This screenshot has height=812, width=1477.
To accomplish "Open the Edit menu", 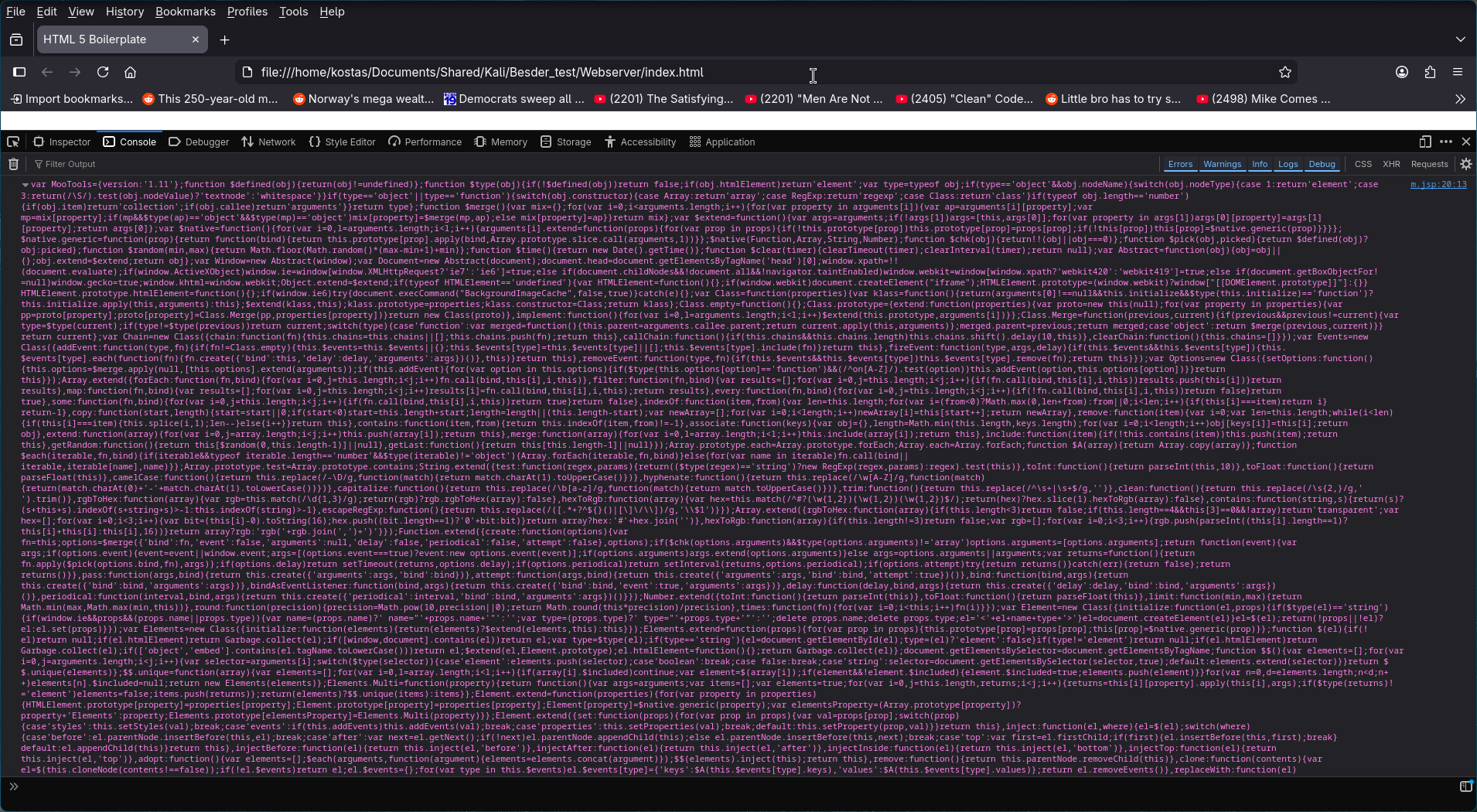I will click(46, 12).
